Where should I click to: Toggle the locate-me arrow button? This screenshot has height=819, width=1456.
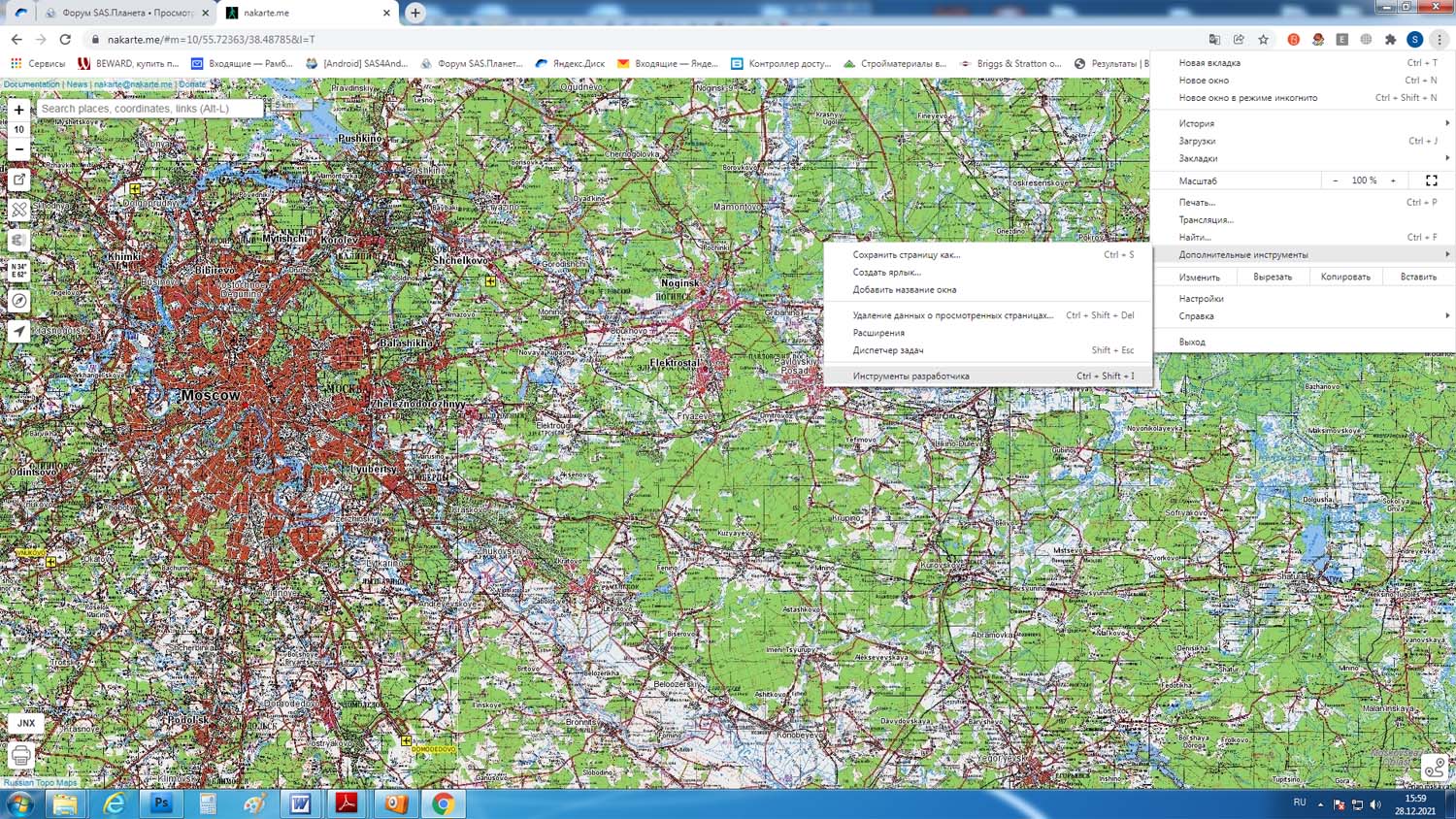(x=18, y=332)
